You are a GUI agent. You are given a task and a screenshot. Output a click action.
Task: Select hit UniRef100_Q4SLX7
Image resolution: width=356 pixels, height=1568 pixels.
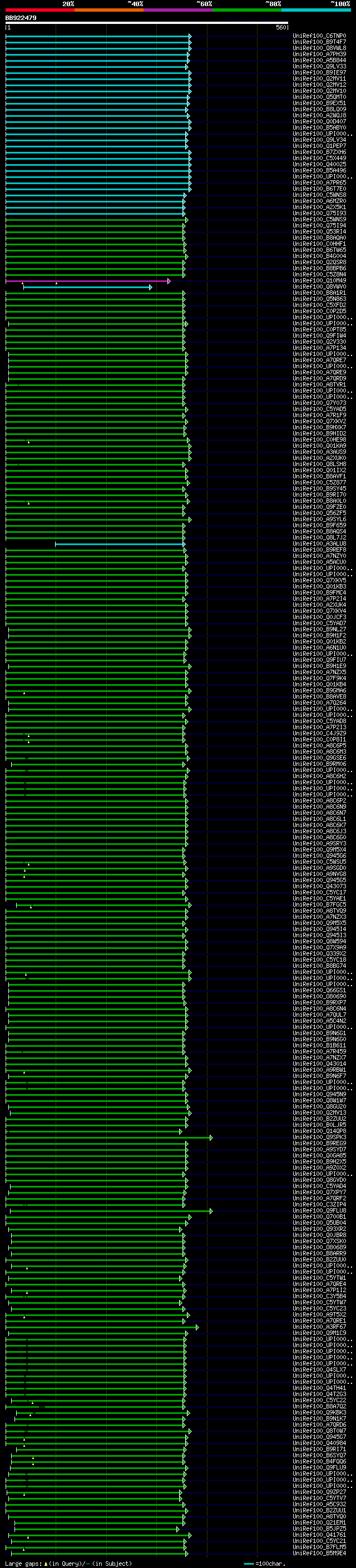click(319, 1369)
